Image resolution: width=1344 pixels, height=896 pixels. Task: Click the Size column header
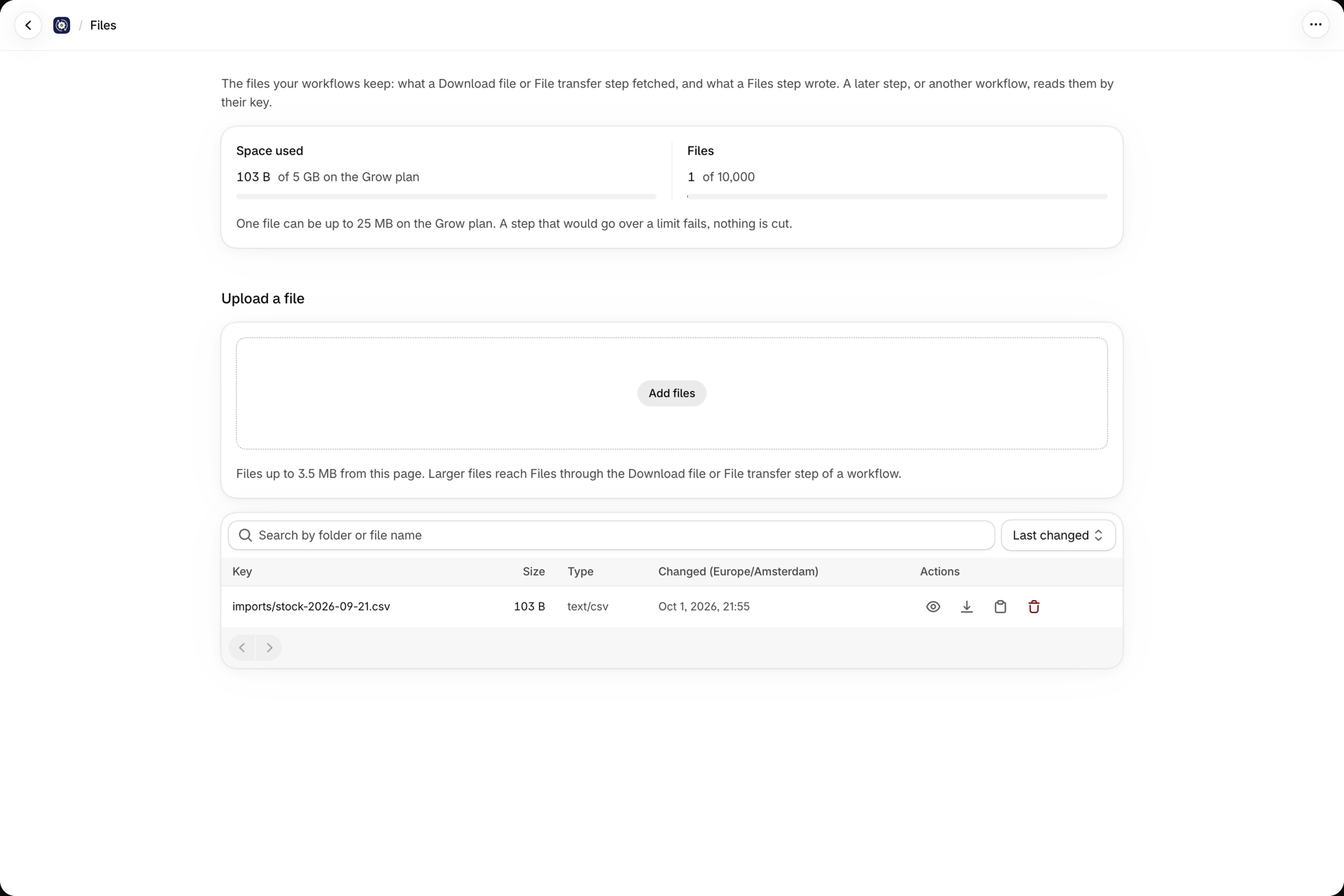tap(533, 572)
